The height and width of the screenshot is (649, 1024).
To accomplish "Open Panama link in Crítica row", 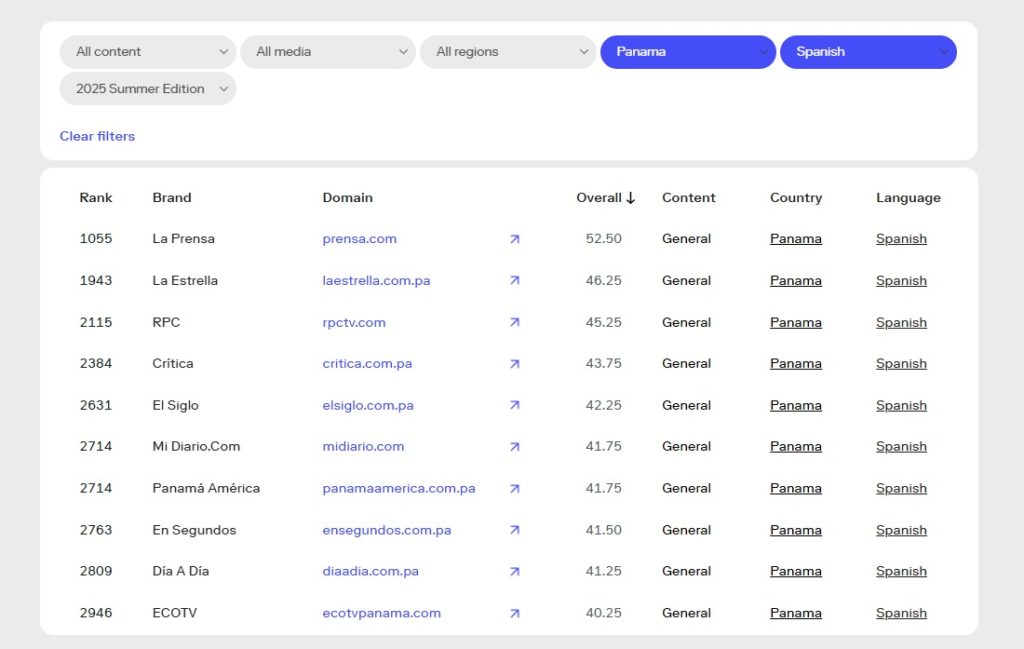I will coord(795,364).
